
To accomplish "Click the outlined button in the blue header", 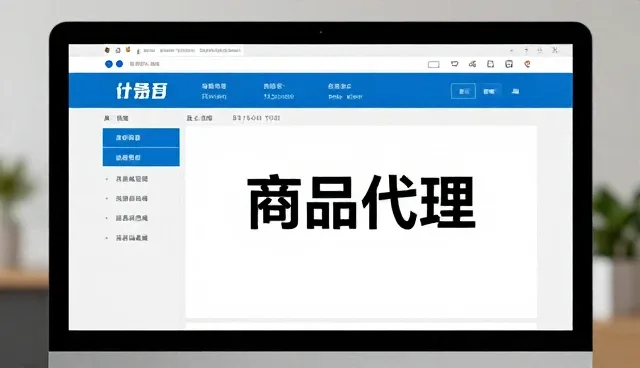I will (x=463, y=91).
